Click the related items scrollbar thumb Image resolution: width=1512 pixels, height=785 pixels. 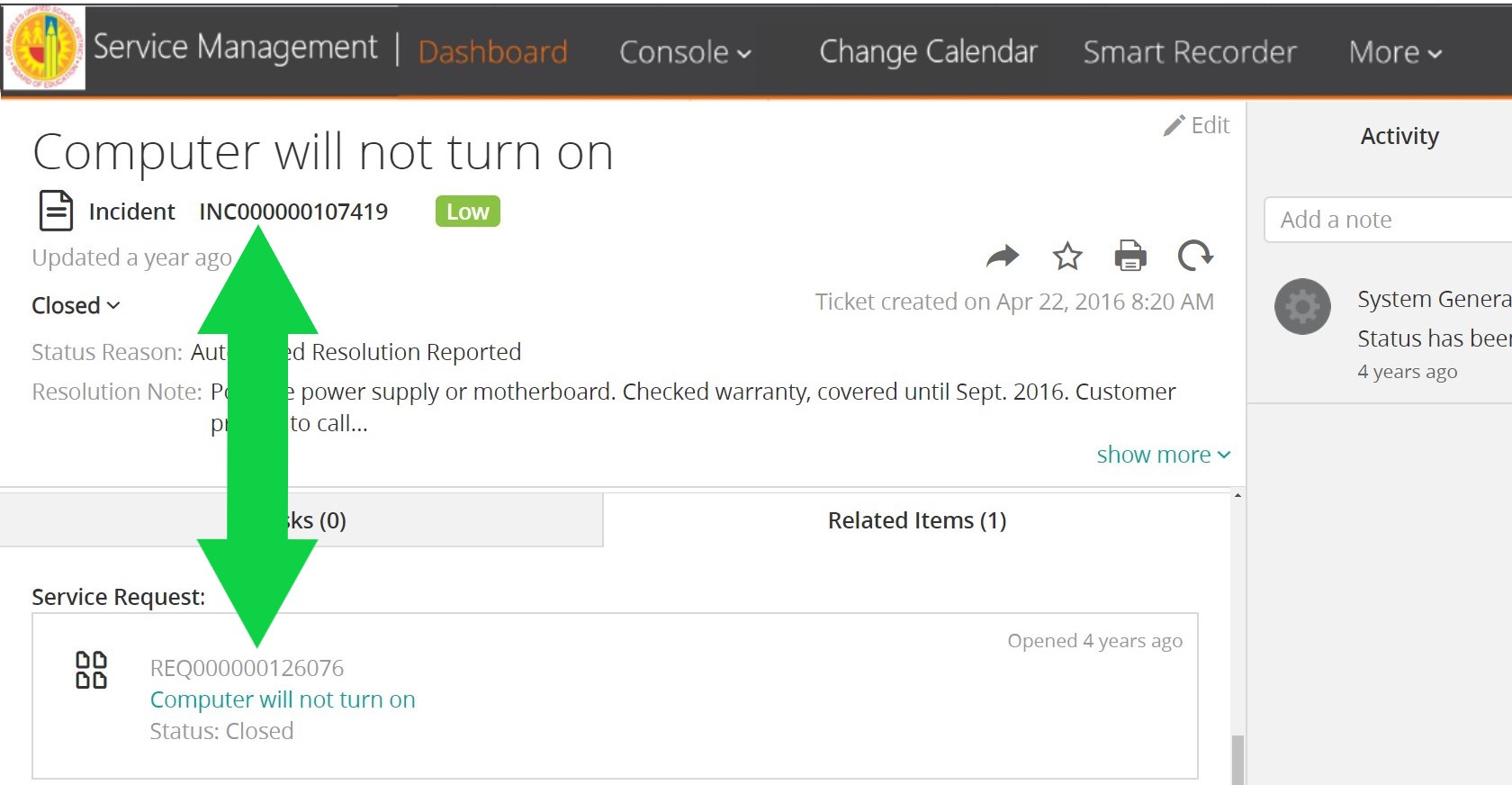[1238, 760]
